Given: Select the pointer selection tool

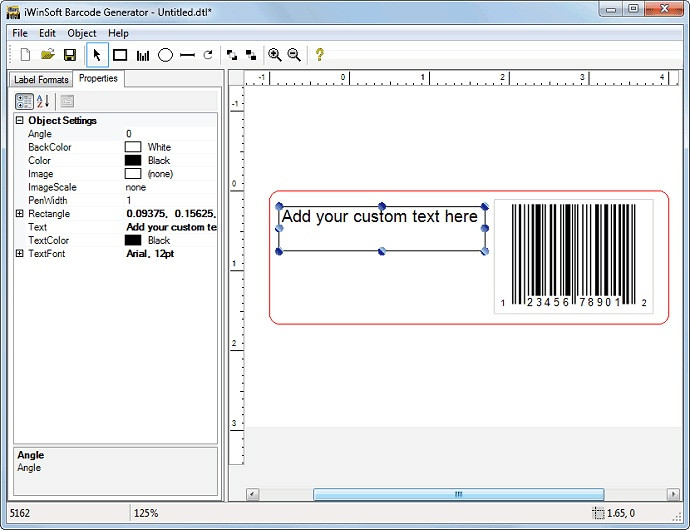Looking at the screenshot, I should click(x=97, y=55).
